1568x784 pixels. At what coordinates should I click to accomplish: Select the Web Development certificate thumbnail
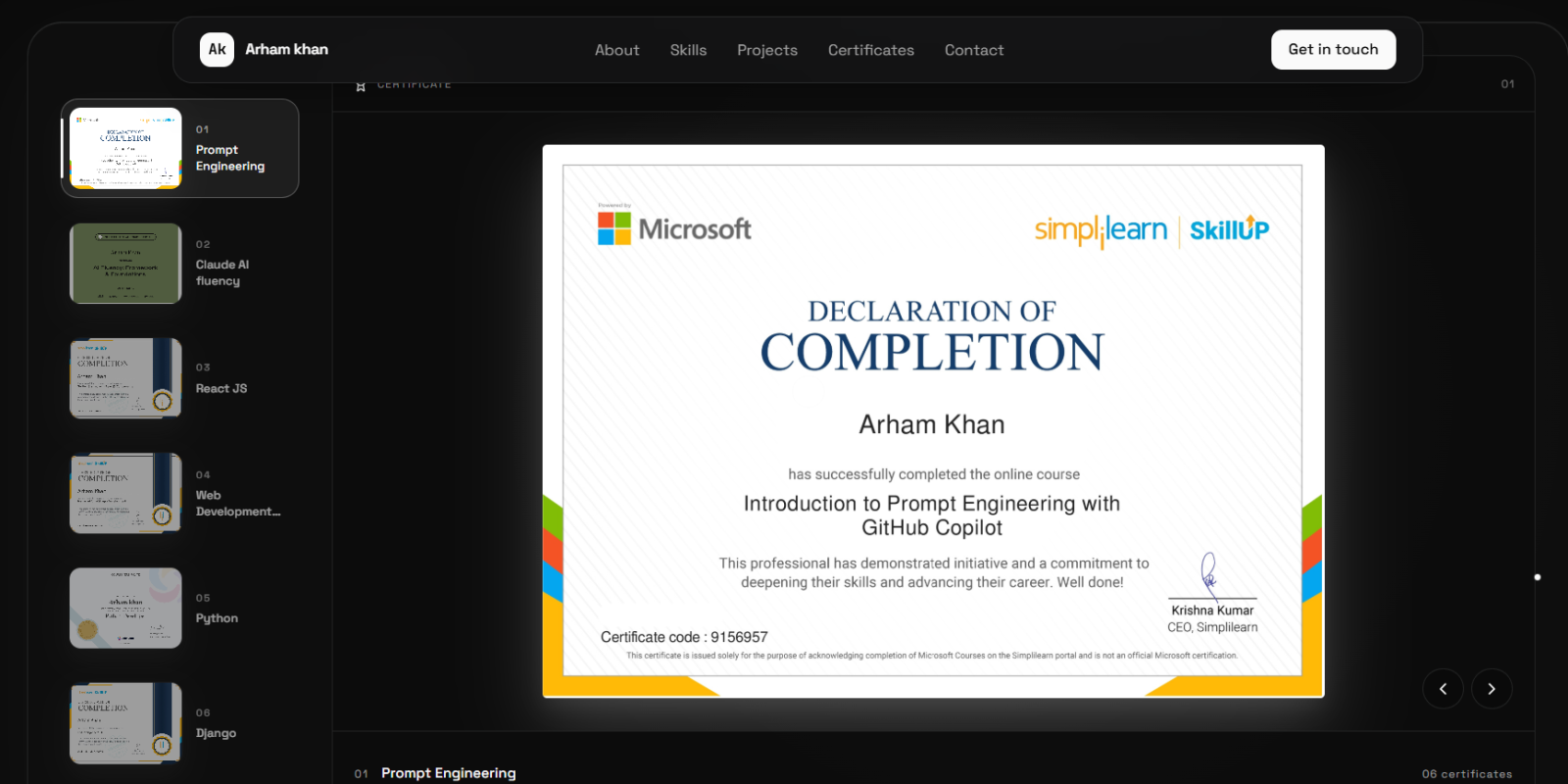[125, 493]
